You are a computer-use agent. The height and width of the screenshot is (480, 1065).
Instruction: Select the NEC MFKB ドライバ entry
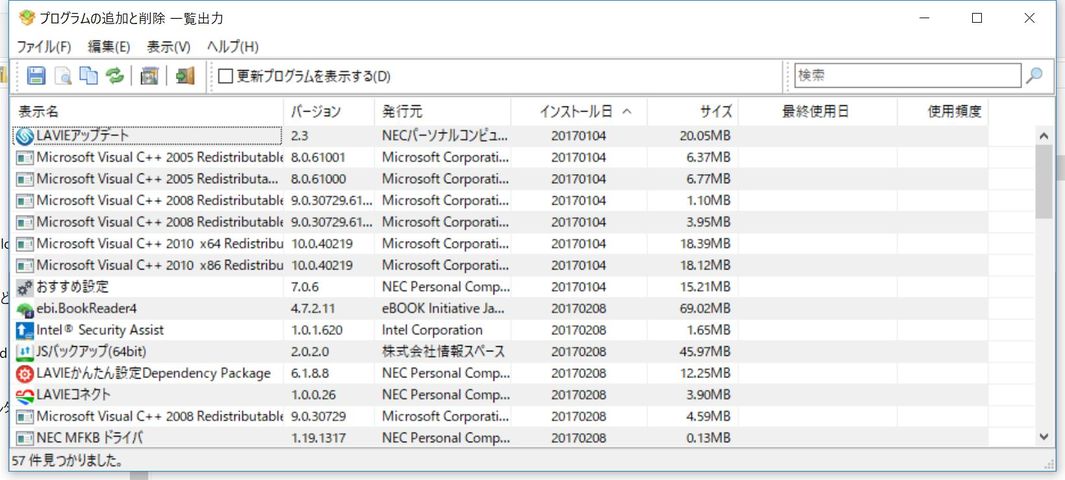click(x=89, y=438)
